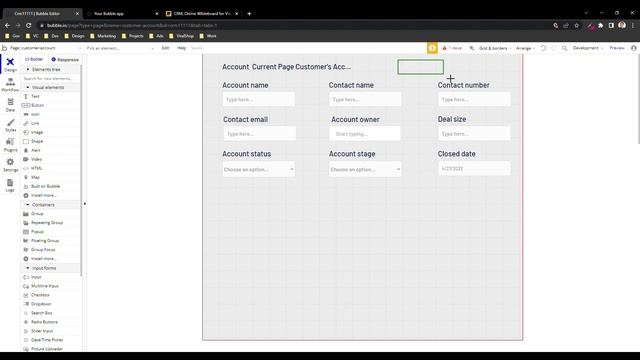Open the Workflow section icon
This screenshot has height=360, width=640.
tap(10, 85)
